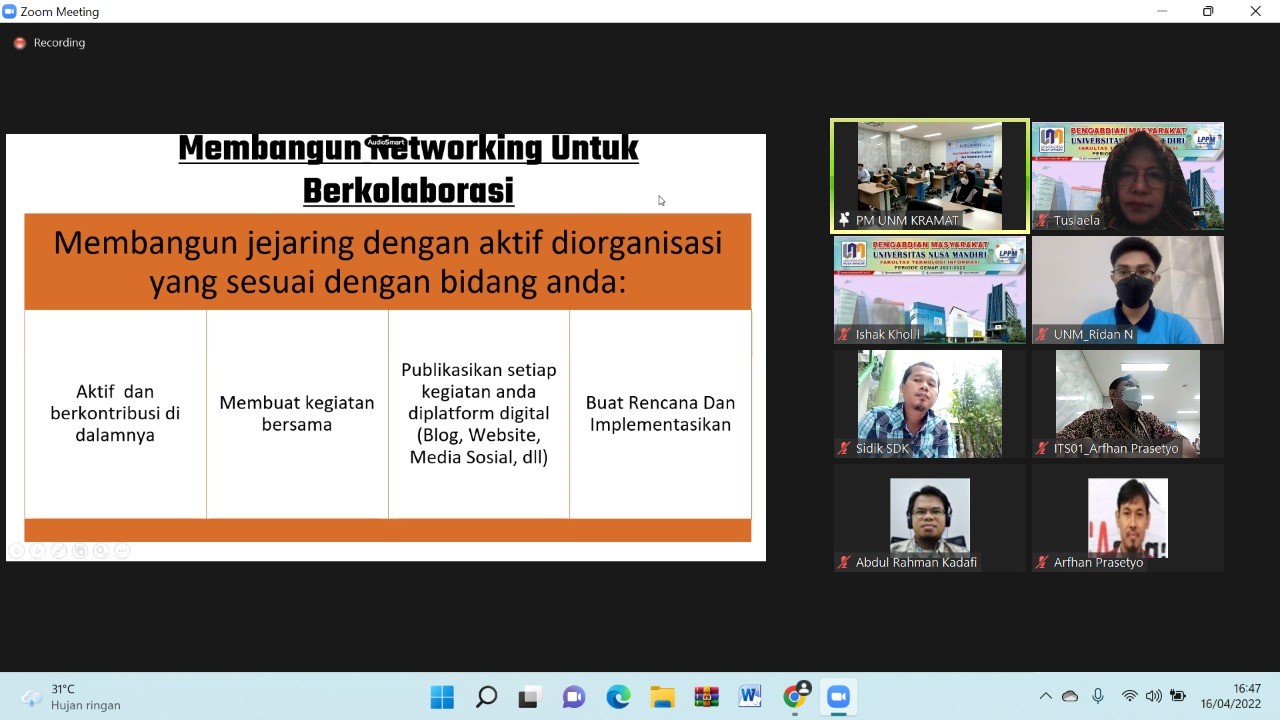Open Google Chrome from the taskbar
The image size is (1280, 720).
(796, 697)
